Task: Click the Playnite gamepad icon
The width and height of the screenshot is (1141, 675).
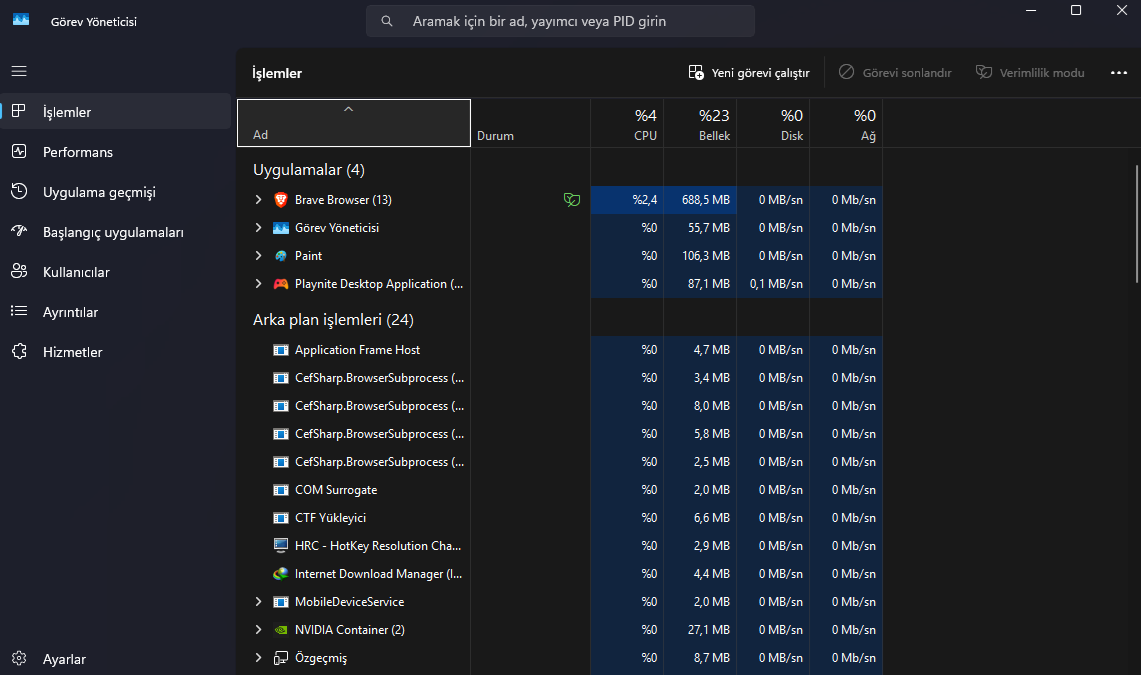Action: tap(281, 284)
